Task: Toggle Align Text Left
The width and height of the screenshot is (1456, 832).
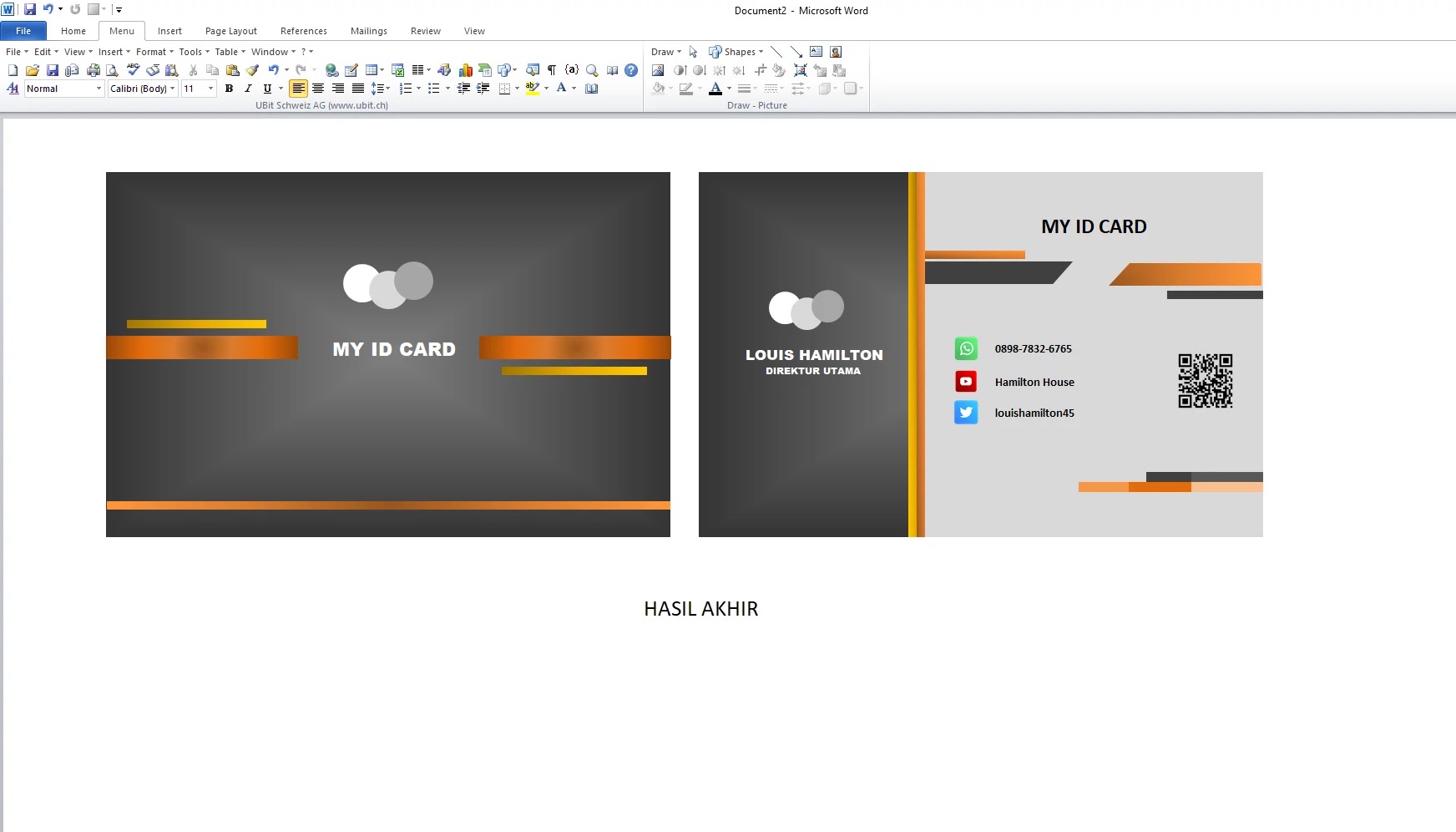Action: coord(298,89)
